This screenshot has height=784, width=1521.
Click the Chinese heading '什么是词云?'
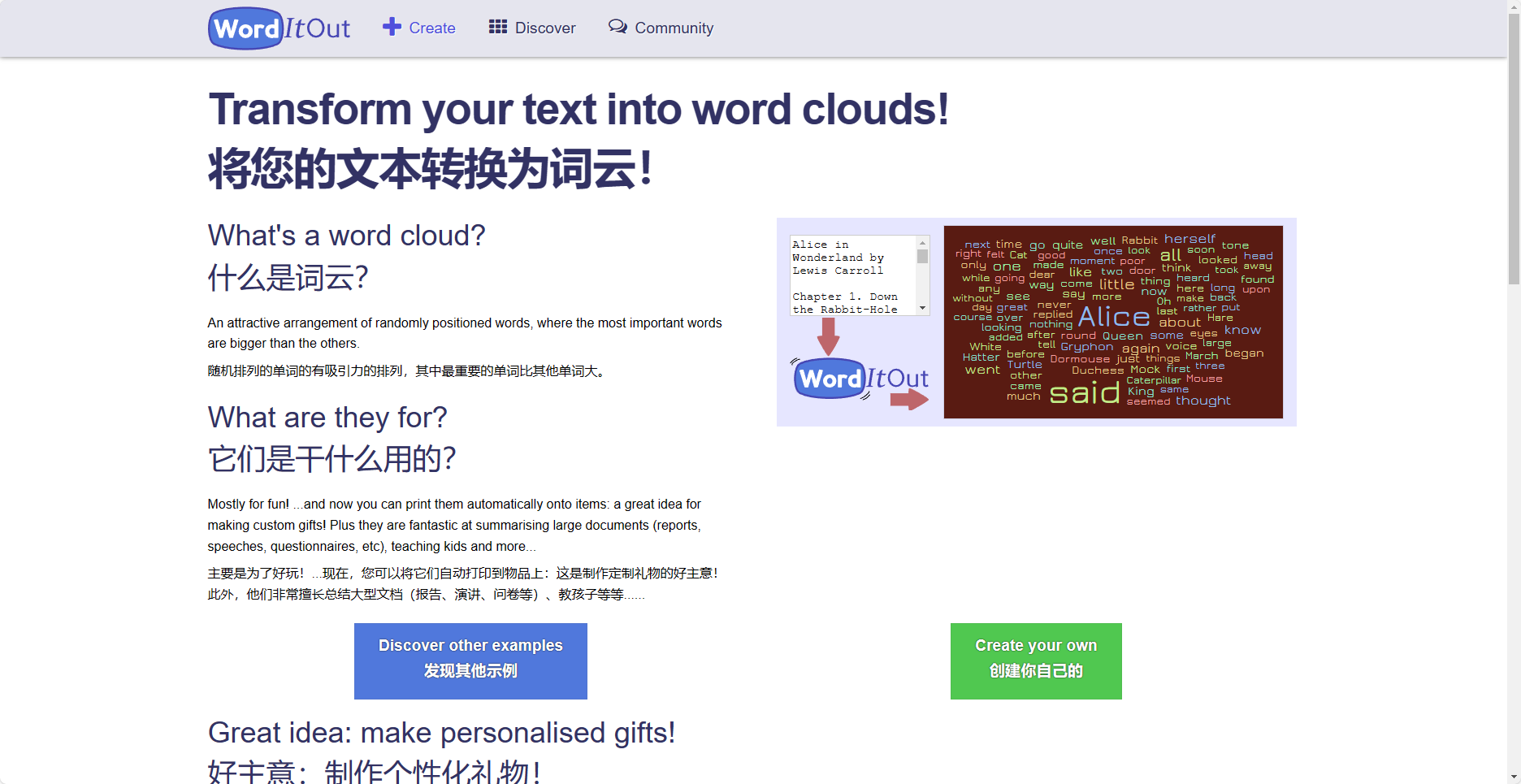point(288,278)
